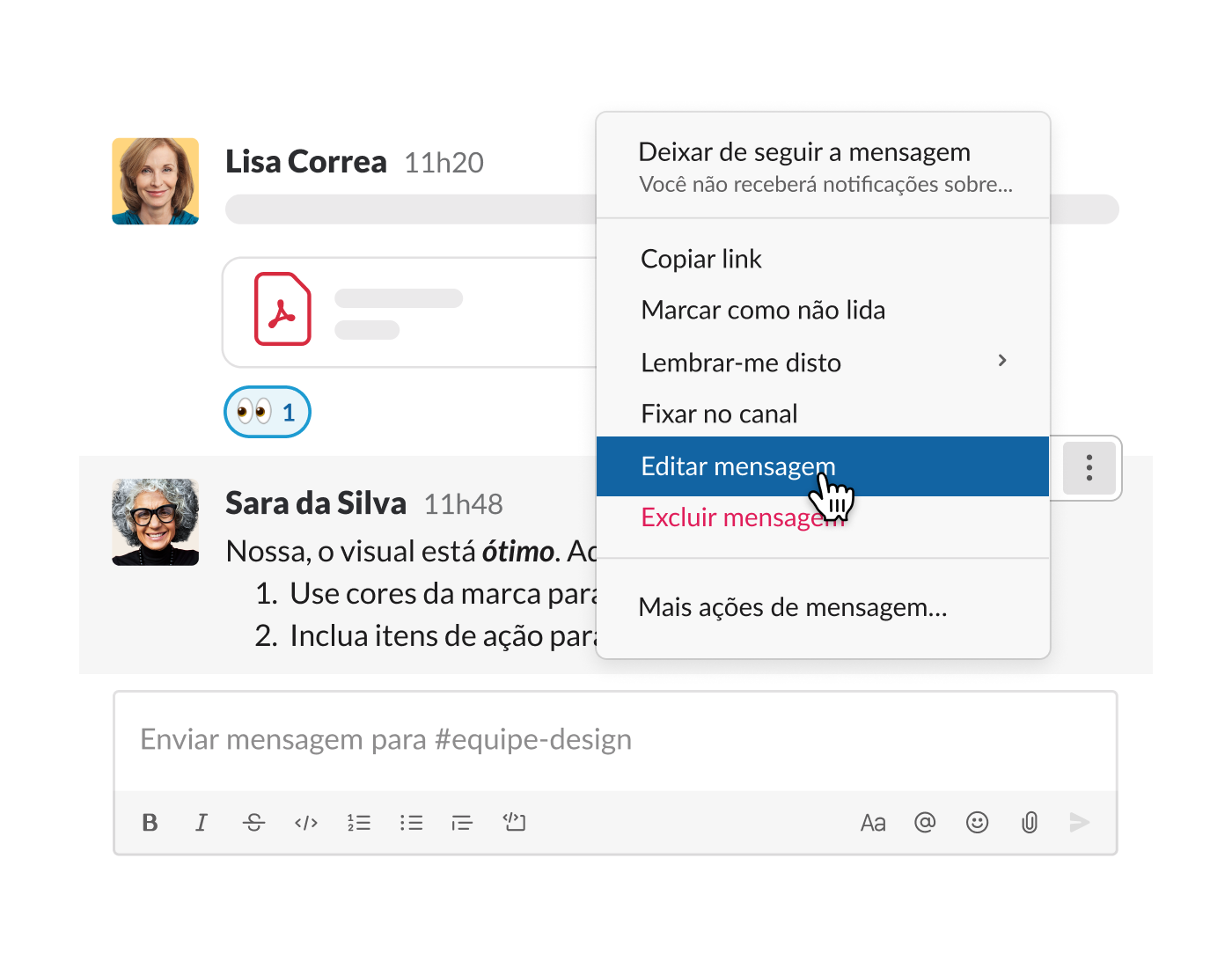This screenshot has width=1232, height=968.
Task: Select Editar mensagem from menu
Action: coord(823,466)
